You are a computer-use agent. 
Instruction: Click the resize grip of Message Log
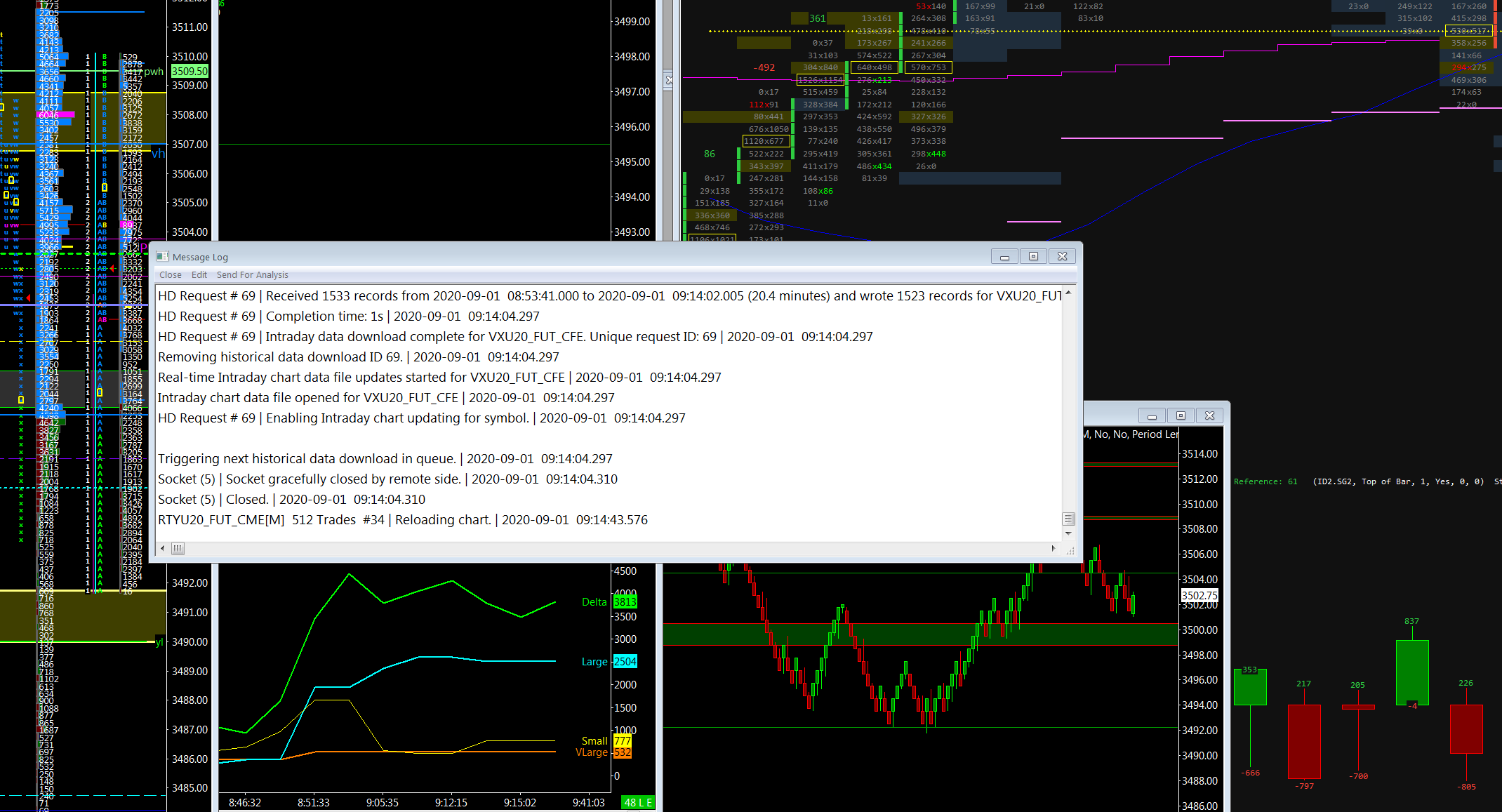point(1070,552)
